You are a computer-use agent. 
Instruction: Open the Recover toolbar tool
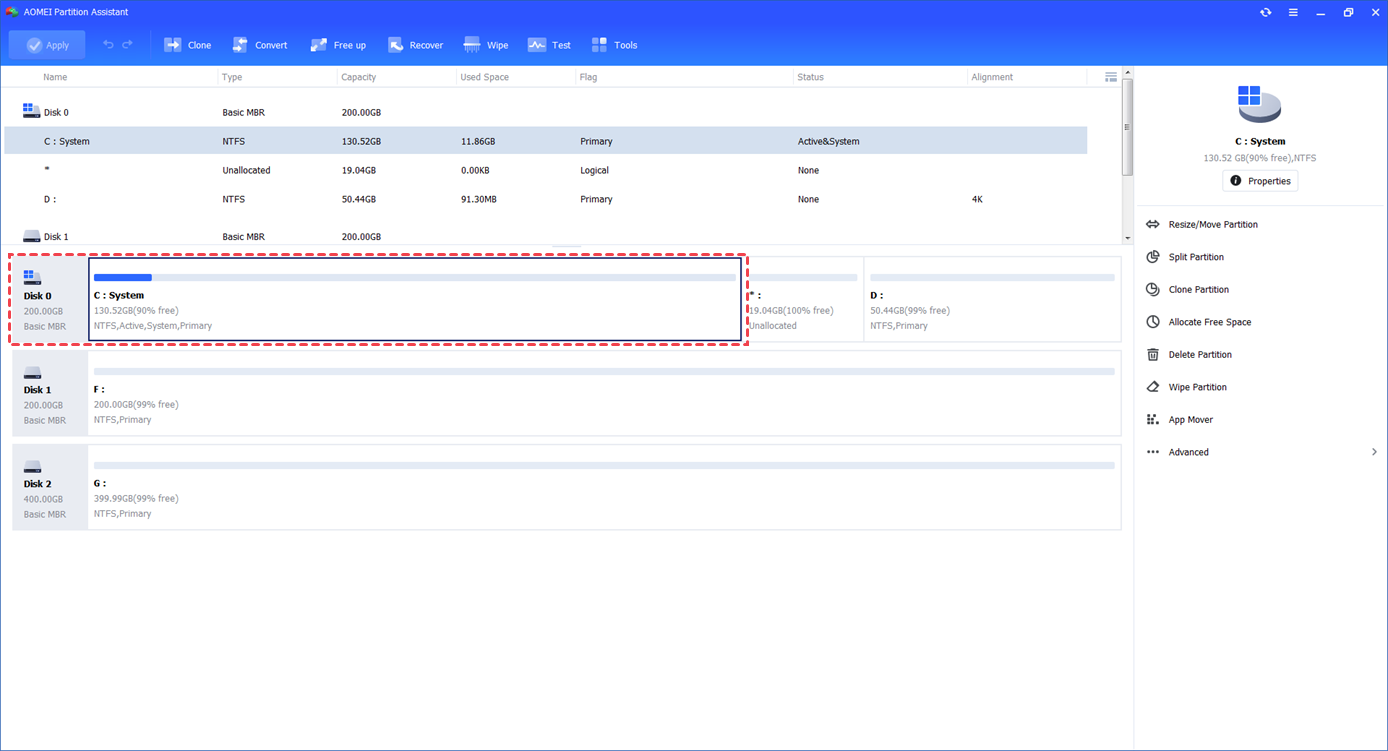pyautogui.click(x=415, y=45)
